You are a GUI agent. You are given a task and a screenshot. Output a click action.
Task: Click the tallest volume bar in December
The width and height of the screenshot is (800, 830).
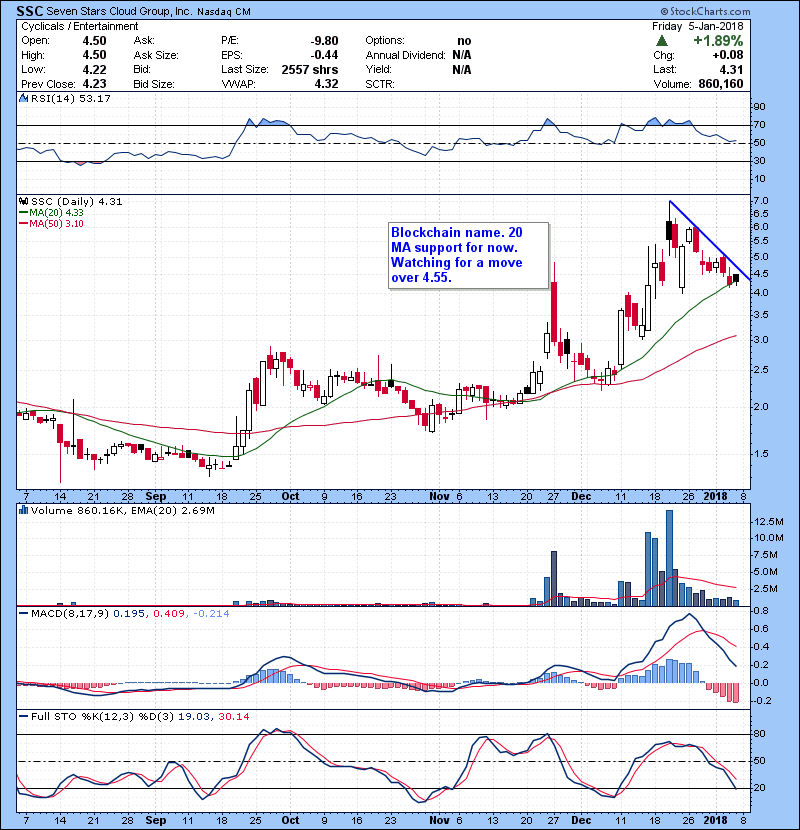coord(669,558)
